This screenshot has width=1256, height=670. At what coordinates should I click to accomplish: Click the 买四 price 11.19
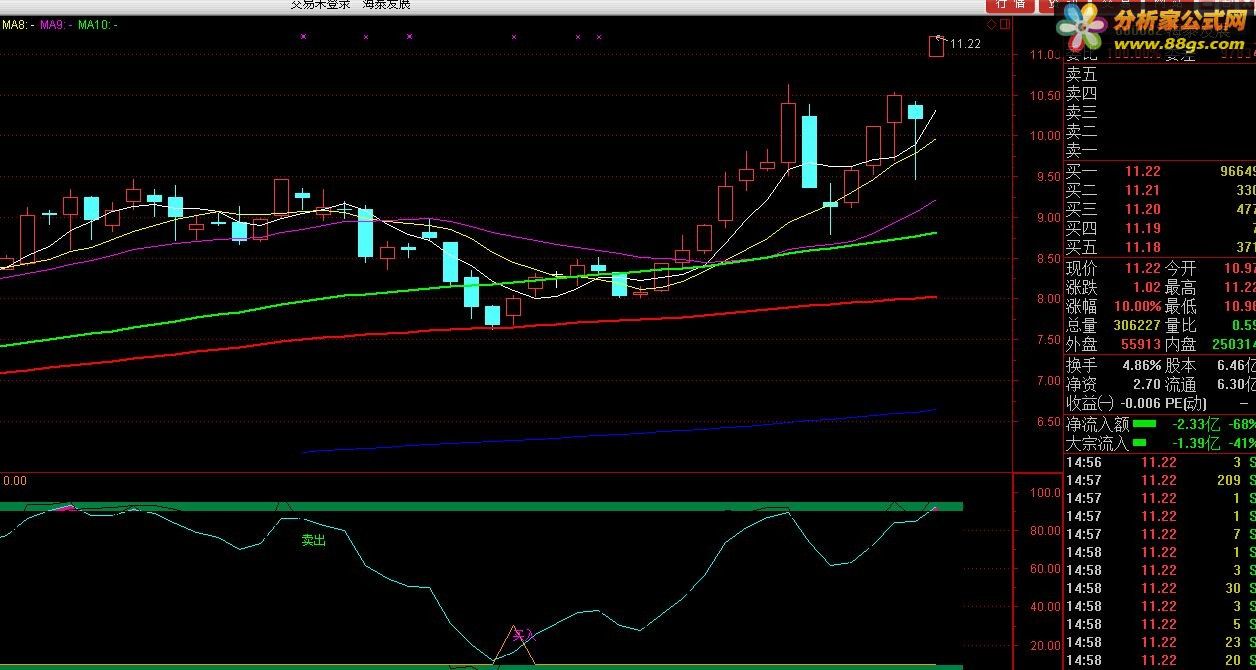pyautogui.click(x=1143, y=229)
